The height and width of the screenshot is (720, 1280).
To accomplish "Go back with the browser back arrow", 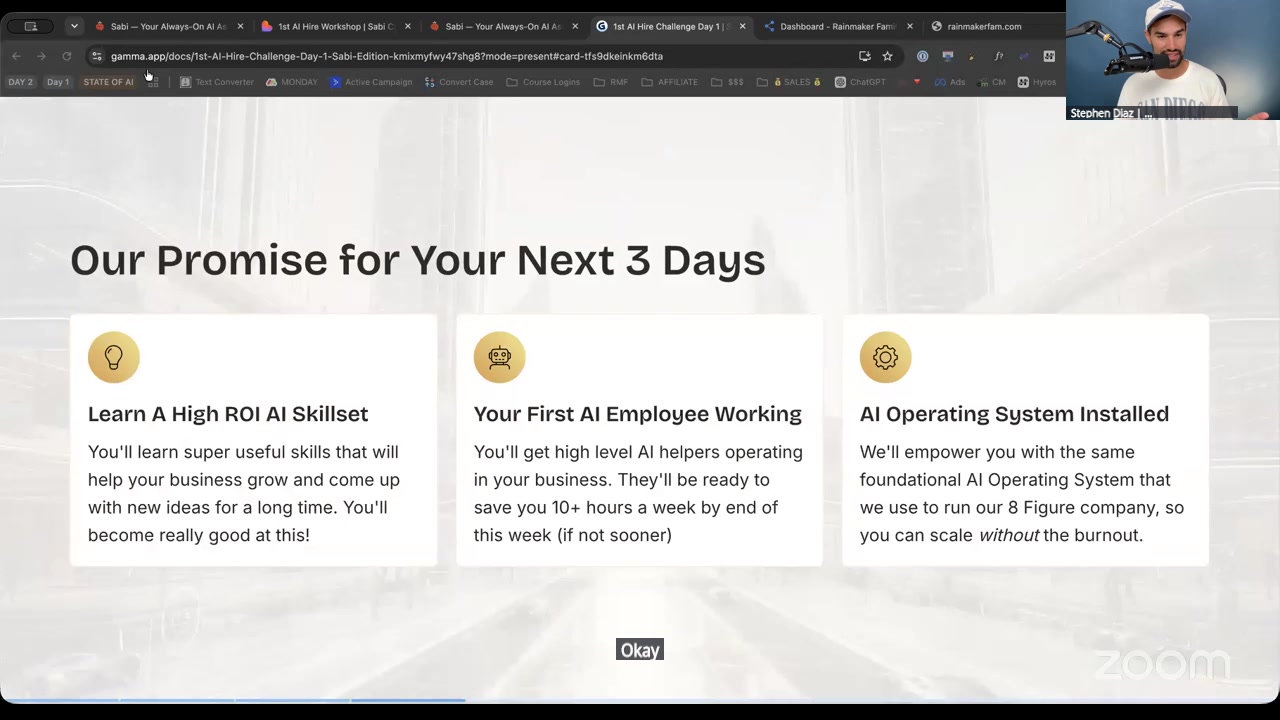I will [x=16, y=56].
